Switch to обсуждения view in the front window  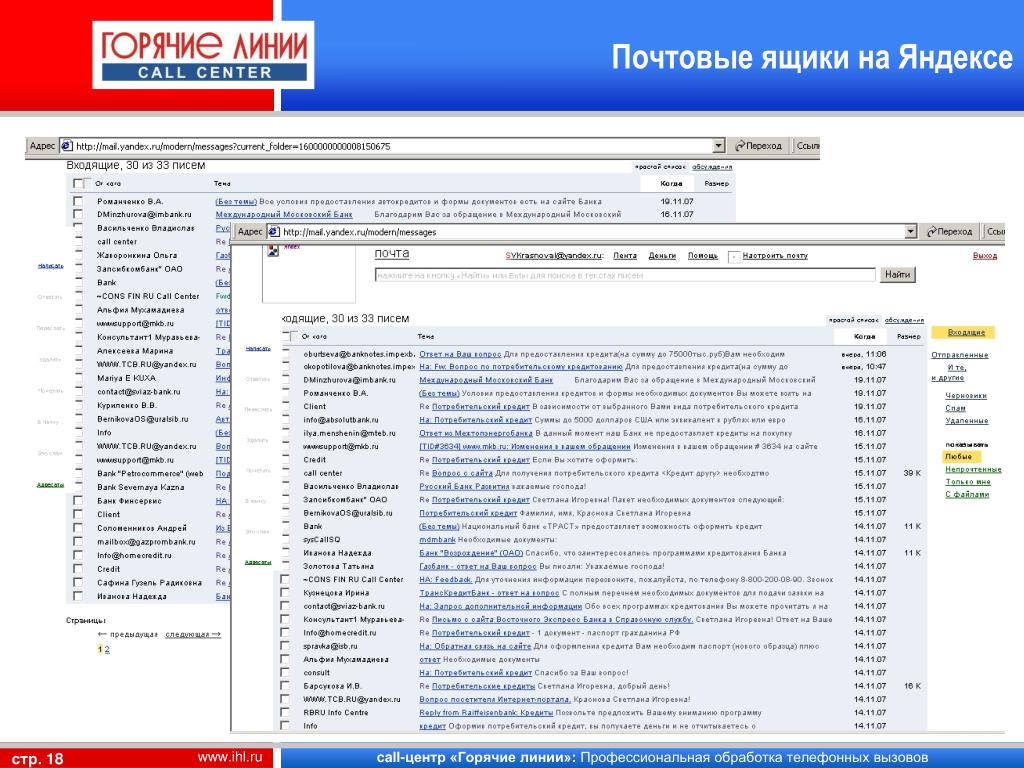tap(904, 320)
